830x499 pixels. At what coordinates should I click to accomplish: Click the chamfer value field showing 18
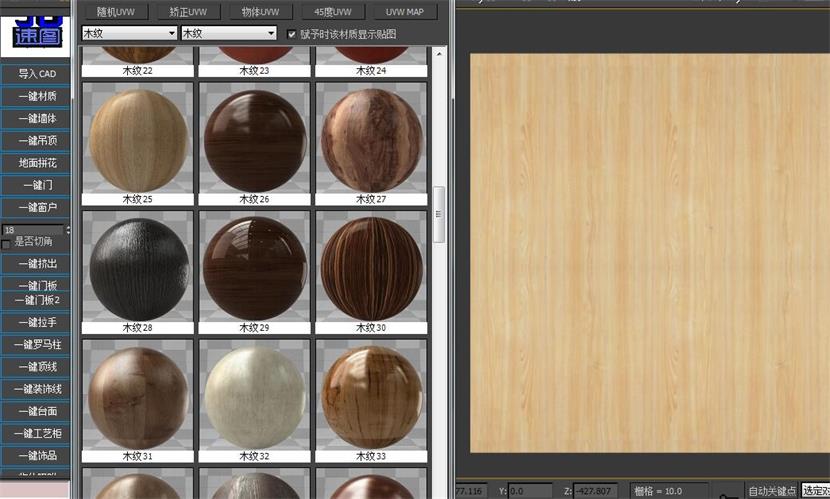click(32, 230)
